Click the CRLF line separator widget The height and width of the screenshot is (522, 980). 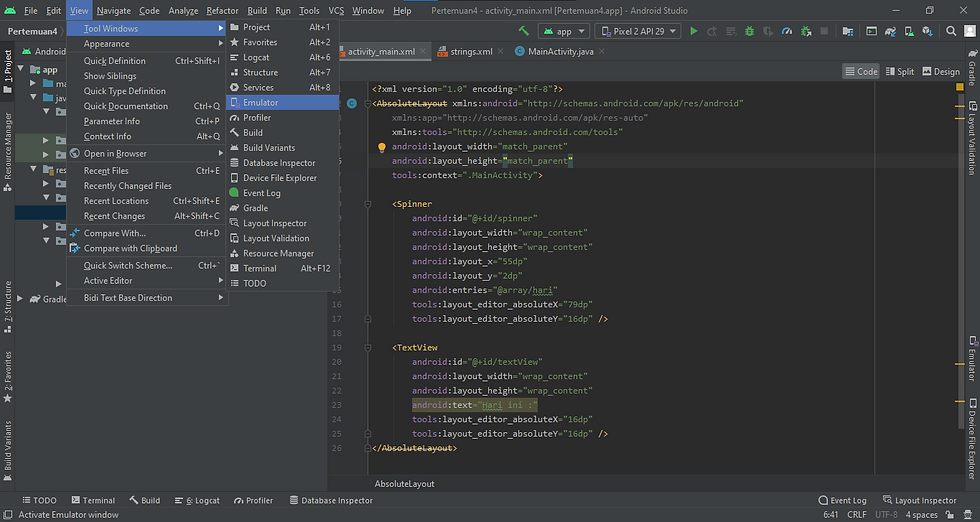coord(857,514)
